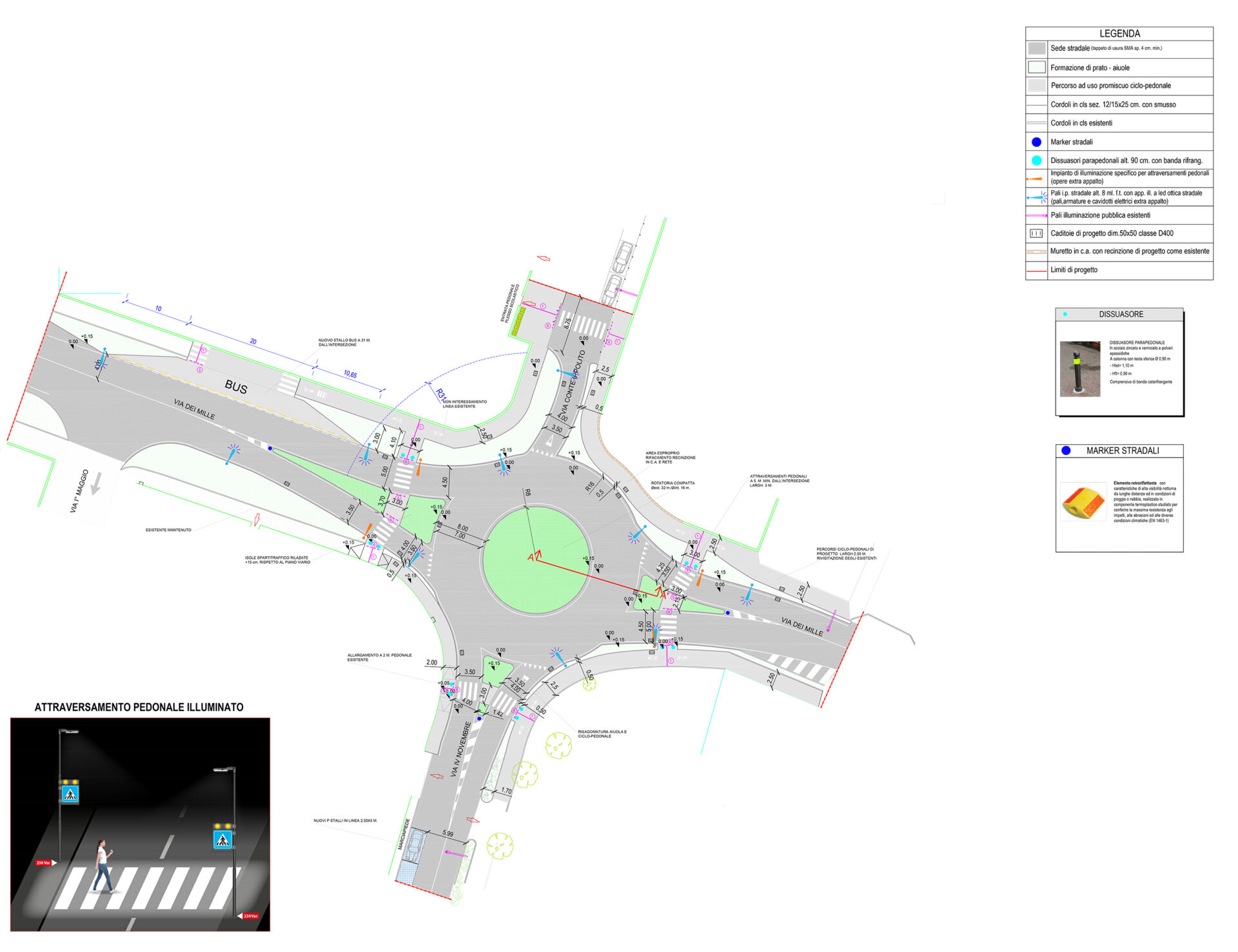Click the LEGENDA table title
The height and width of the screenshot is (952, 1238).
pyautogui.click(x=1119, y=34)
